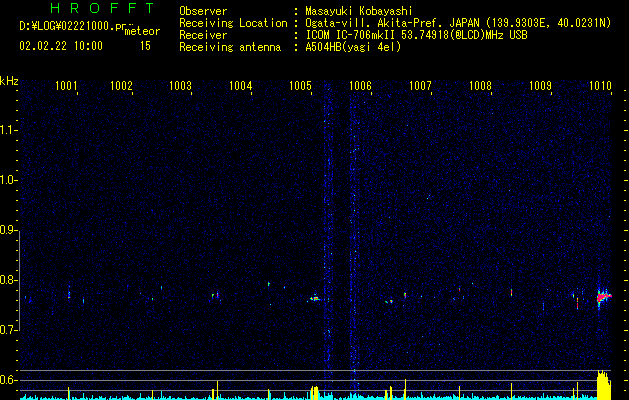Click the 1005 time axis marker
The height and width of the screenshot is (400, 629).
[300, 86]
